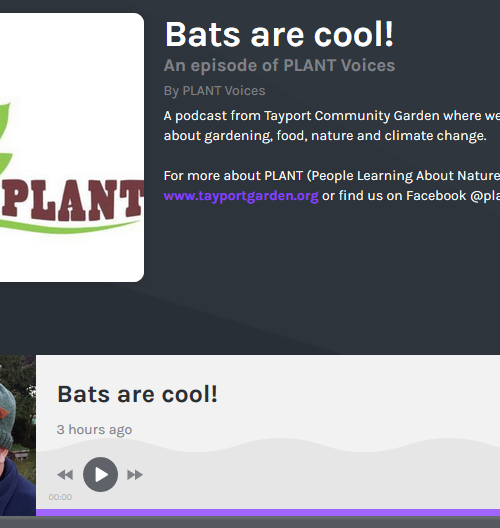The width and height of the screenshot is (500, 528).
Task: Open the PLANT logo podcast artwork
Action: pyautogui.click(x=72, y=147)
